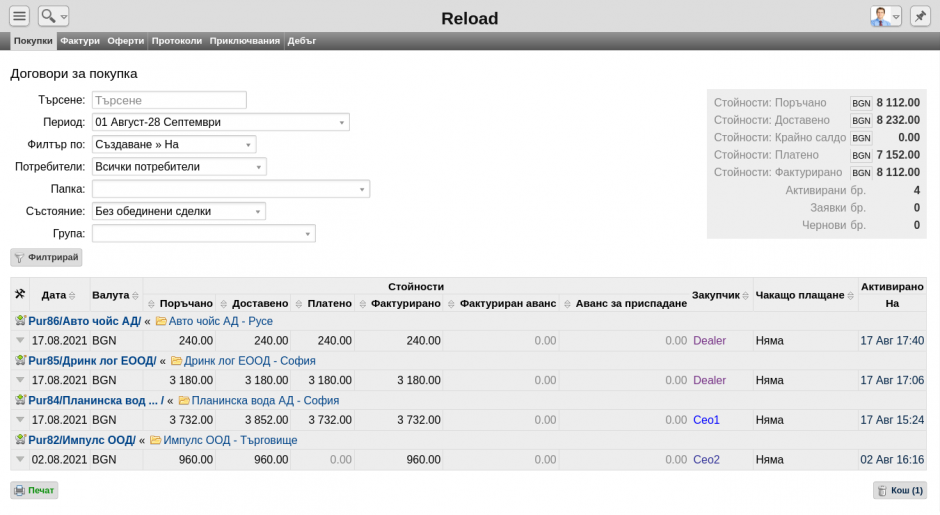940x515 pixels.
Task: Click the Печат print button
Action: click(34, 490)
